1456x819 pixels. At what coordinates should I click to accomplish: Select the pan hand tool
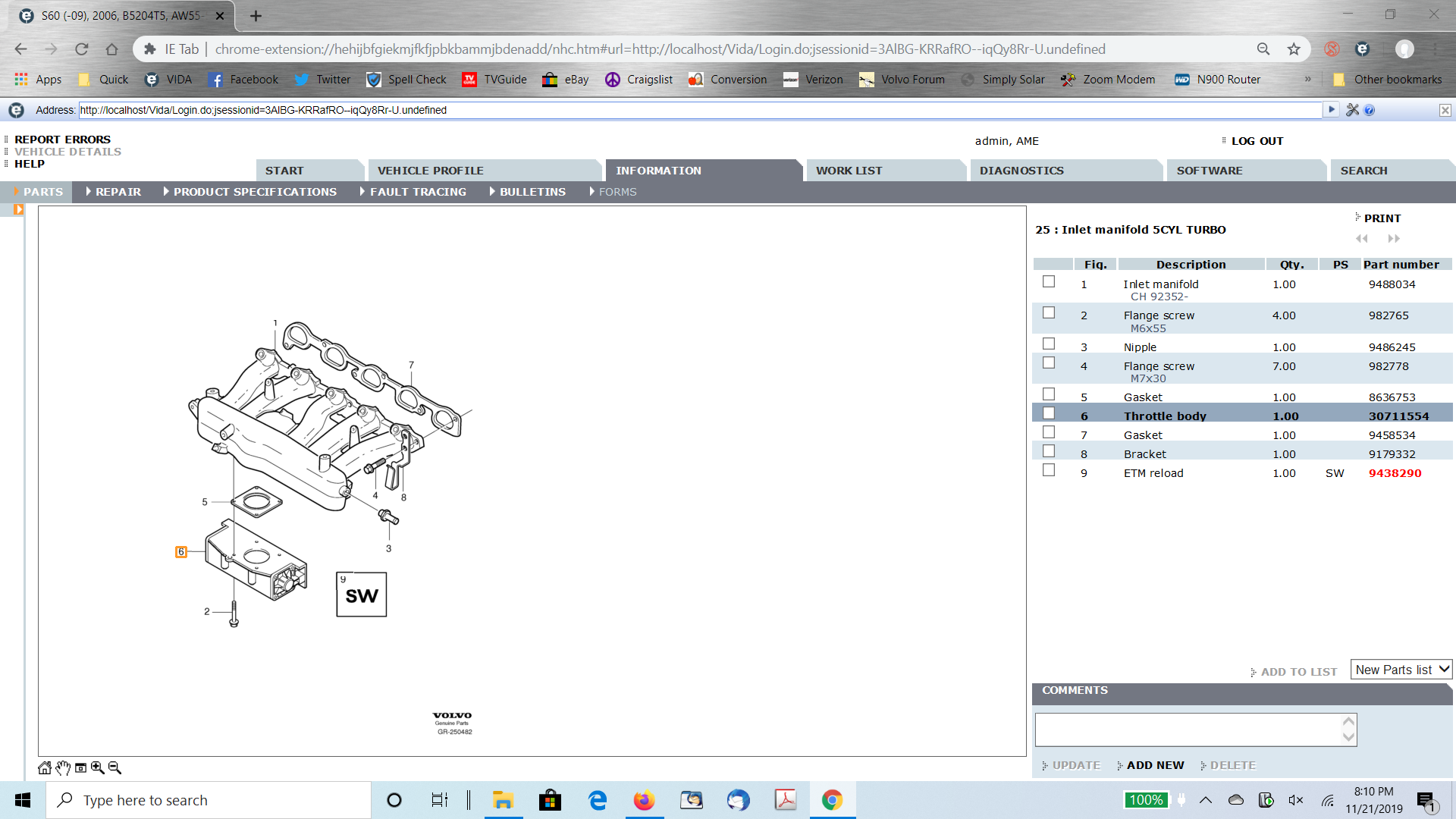[63, 767]
